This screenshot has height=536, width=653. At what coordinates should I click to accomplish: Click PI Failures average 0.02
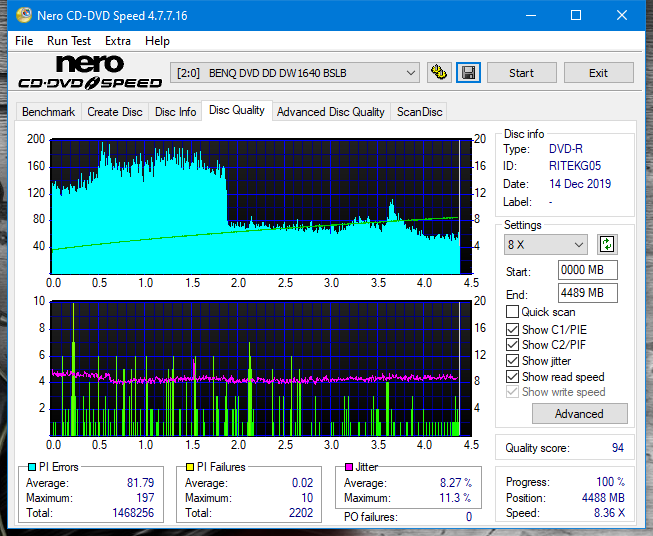[x=302, y=483]
